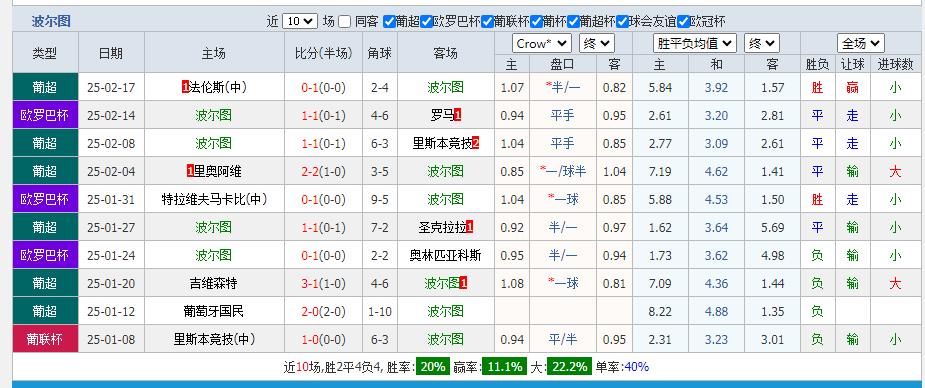Image resolution: width=925 pixels, height=388 pixels.
Task: Disable the 欧冠杯 checkbox
Action: click(x=683, y=22)
